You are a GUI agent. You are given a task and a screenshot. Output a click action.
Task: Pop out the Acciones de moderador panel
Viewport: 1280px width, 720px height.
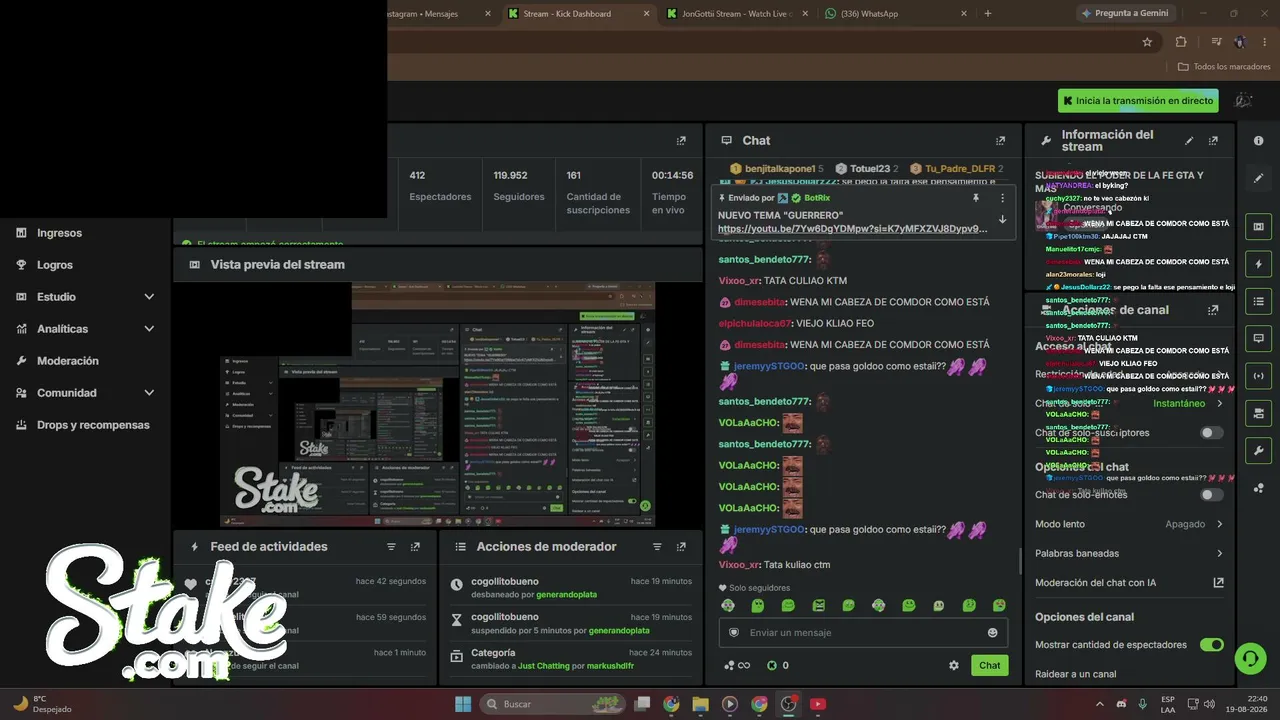pos(681,547)
